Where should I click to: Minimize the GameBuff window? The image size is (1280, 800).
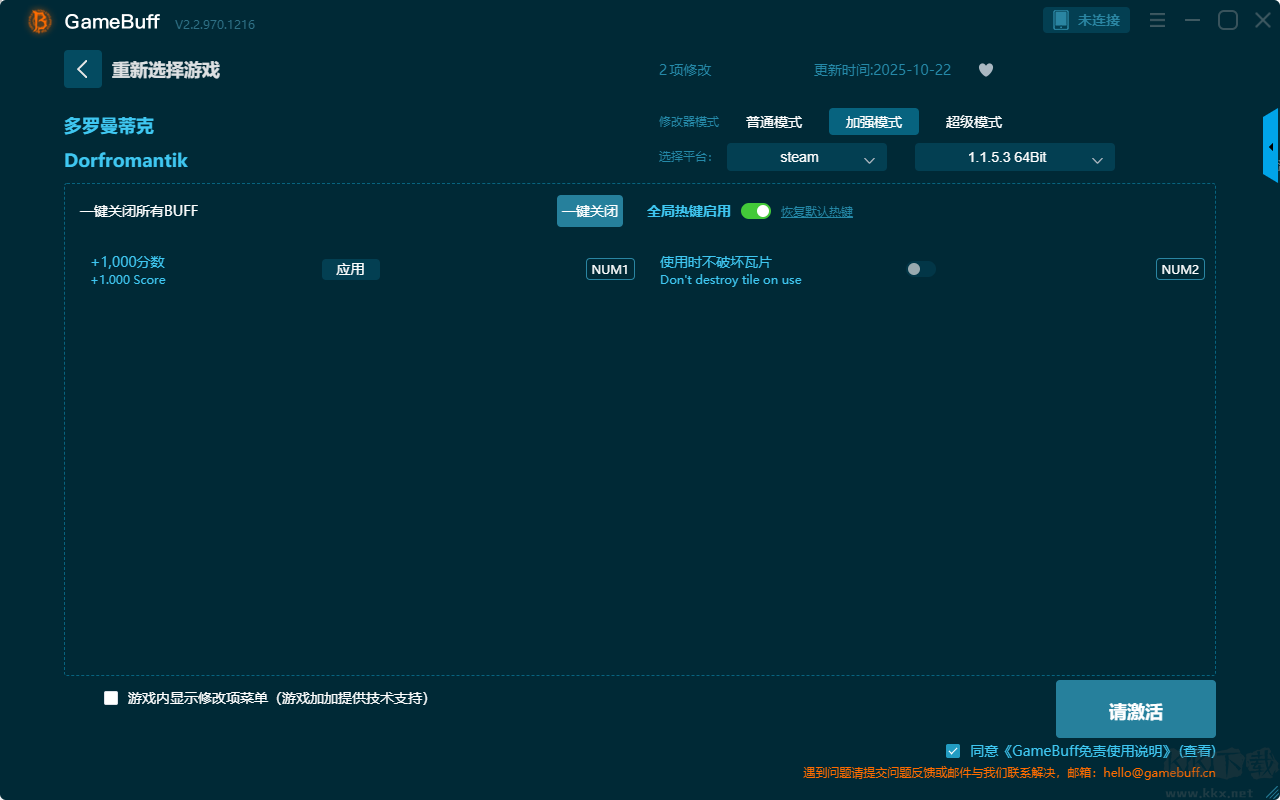[1192, 20]
